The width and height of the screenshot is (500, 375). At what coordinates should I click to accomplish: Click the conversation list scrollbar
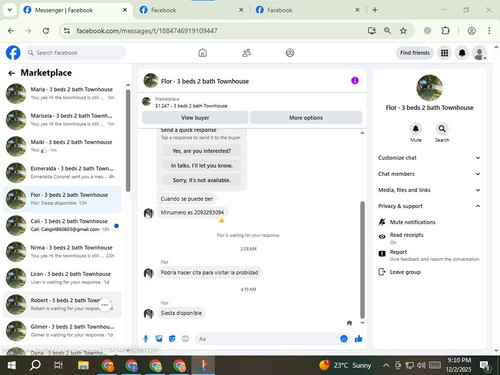click(128, 140)
